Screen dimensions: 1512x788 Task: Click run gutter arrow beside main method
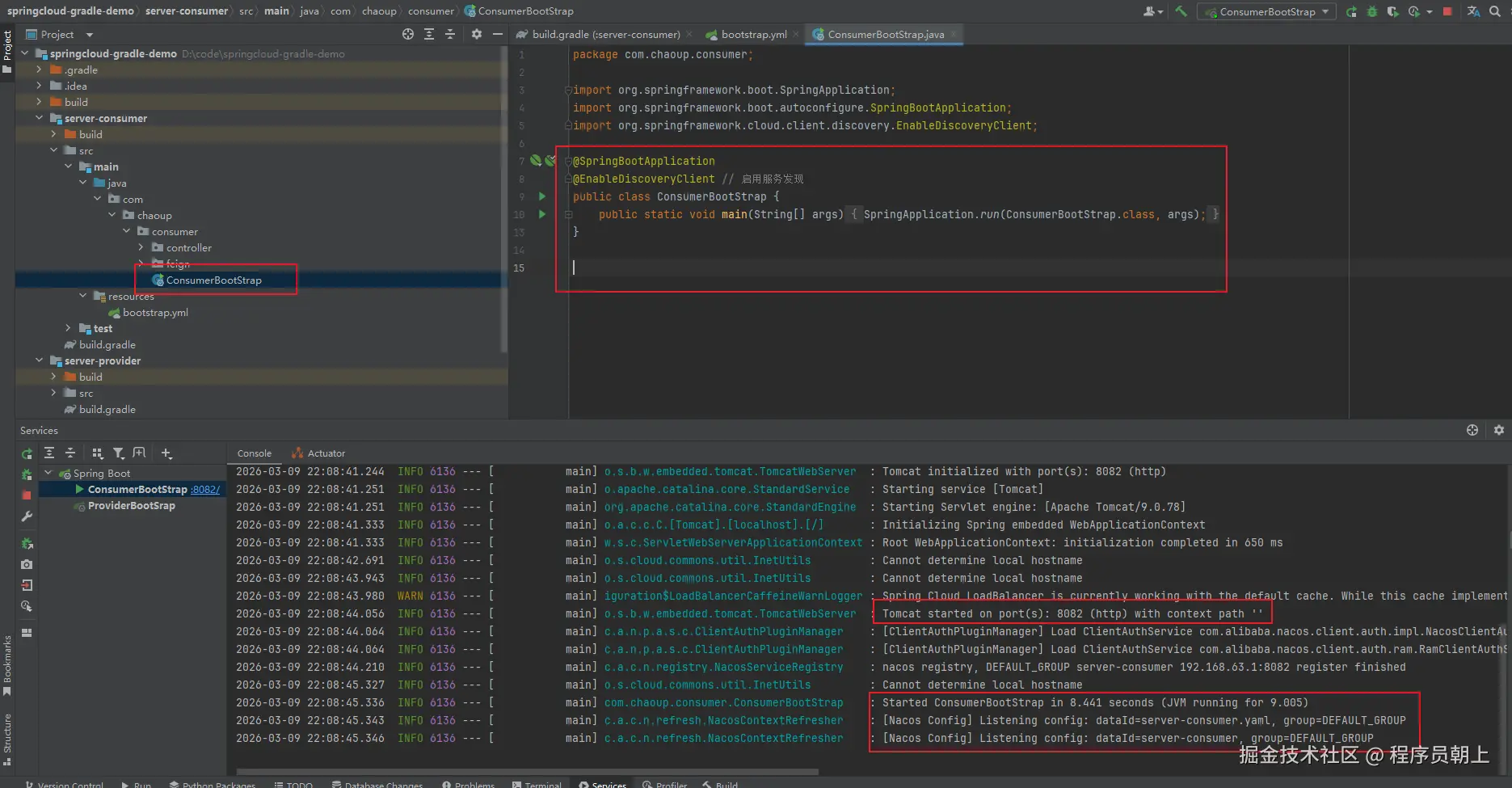[541, 214]
